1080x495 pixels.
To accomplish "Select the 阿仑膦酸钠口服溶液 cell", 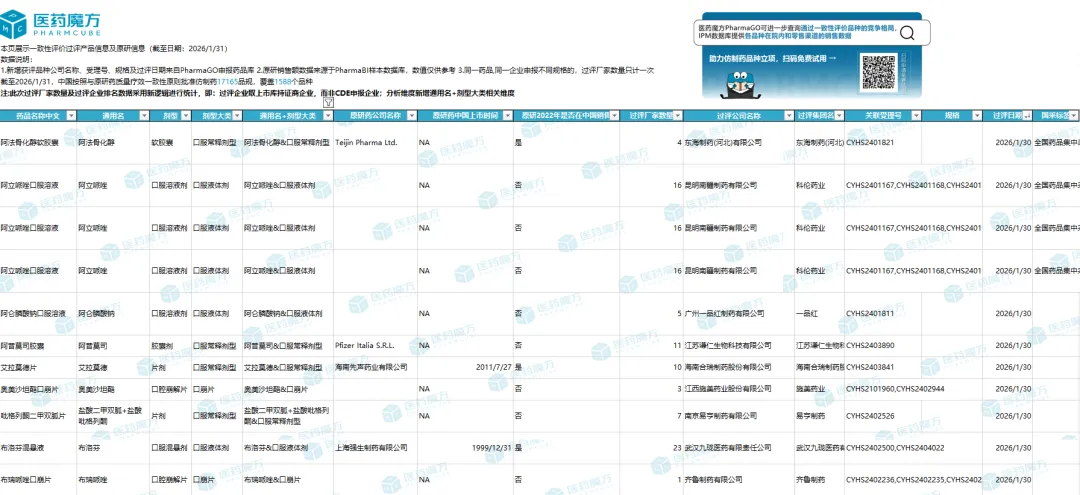I will [39, 314].
